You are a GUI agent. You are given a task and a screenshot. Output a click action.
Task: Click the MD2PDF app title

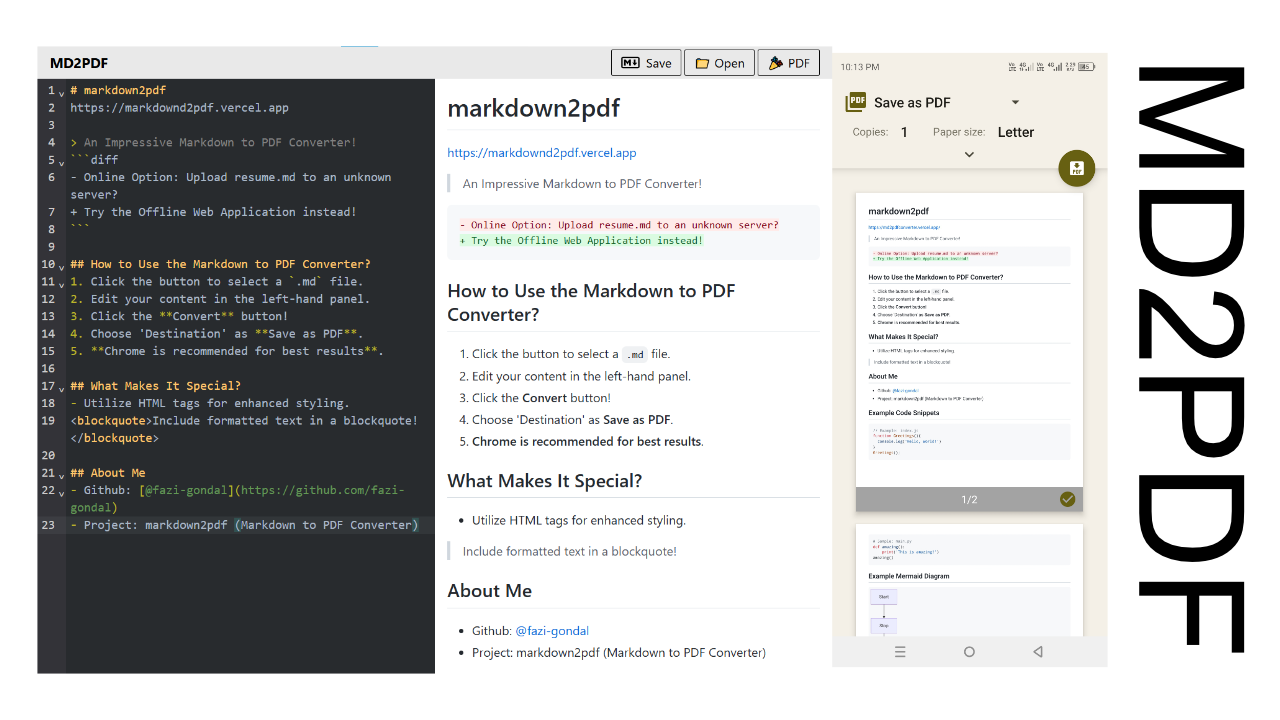(x=79, y=63)
